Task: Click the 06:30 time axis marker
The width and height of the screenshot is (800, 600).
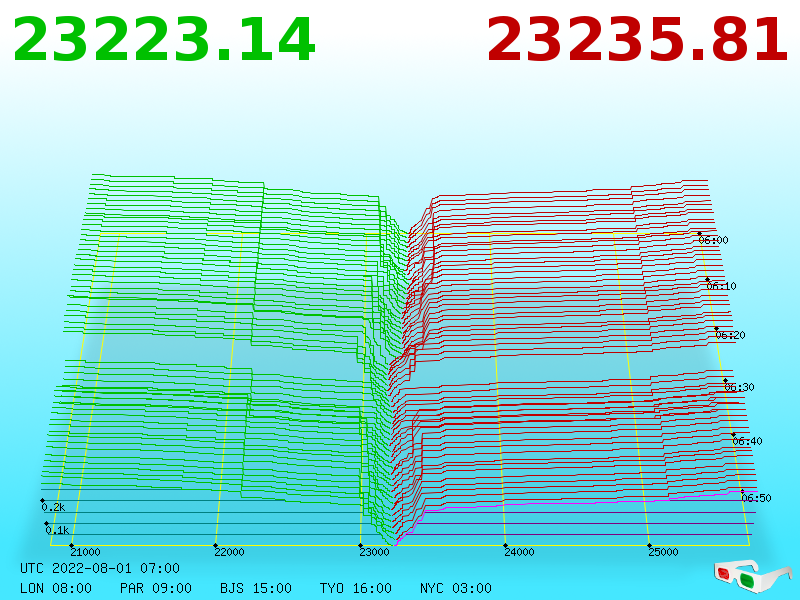Action: [x=739, y=387]
